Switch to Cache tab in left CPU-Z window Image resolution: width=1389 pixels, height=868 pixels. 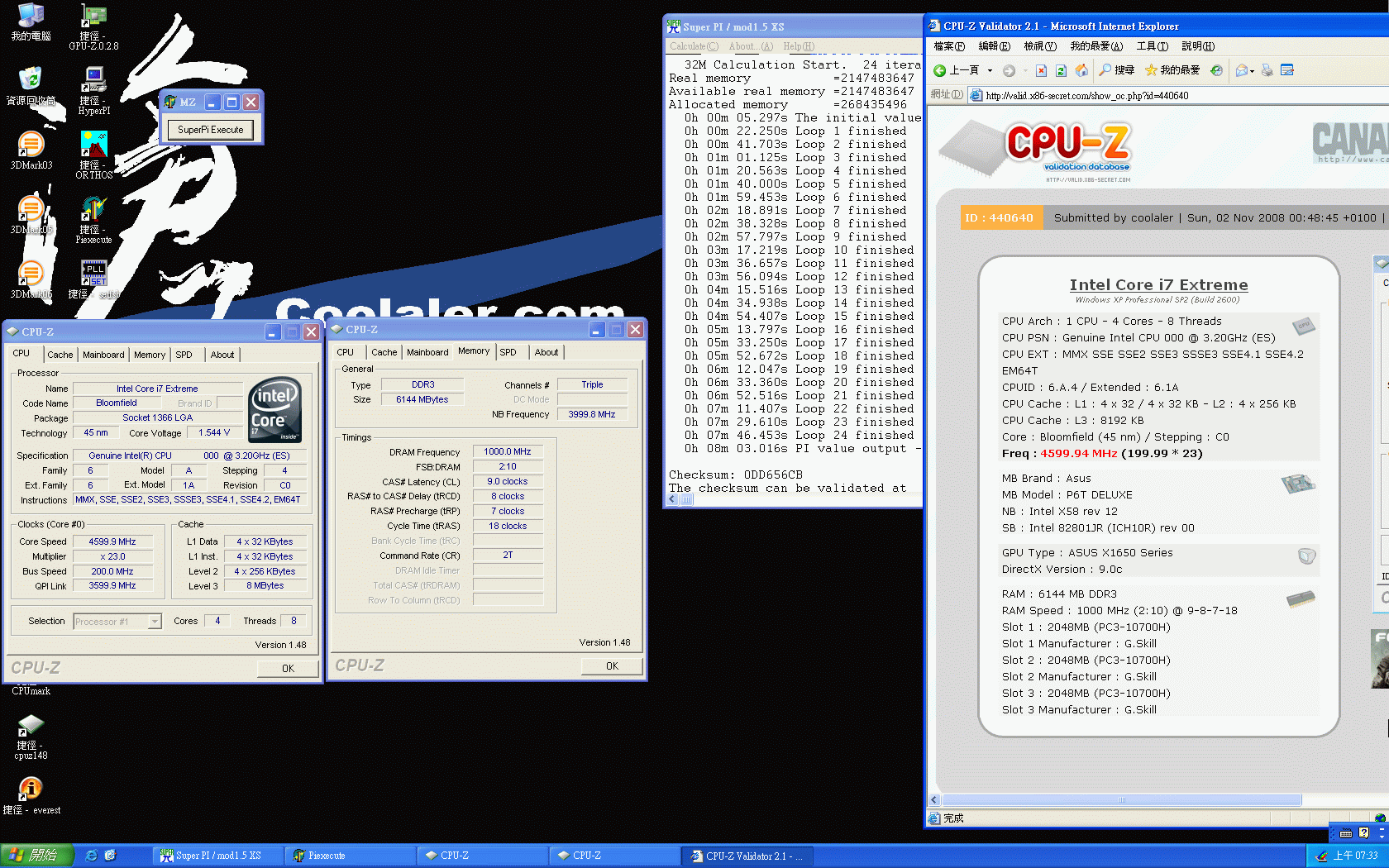tap(60, 355)
